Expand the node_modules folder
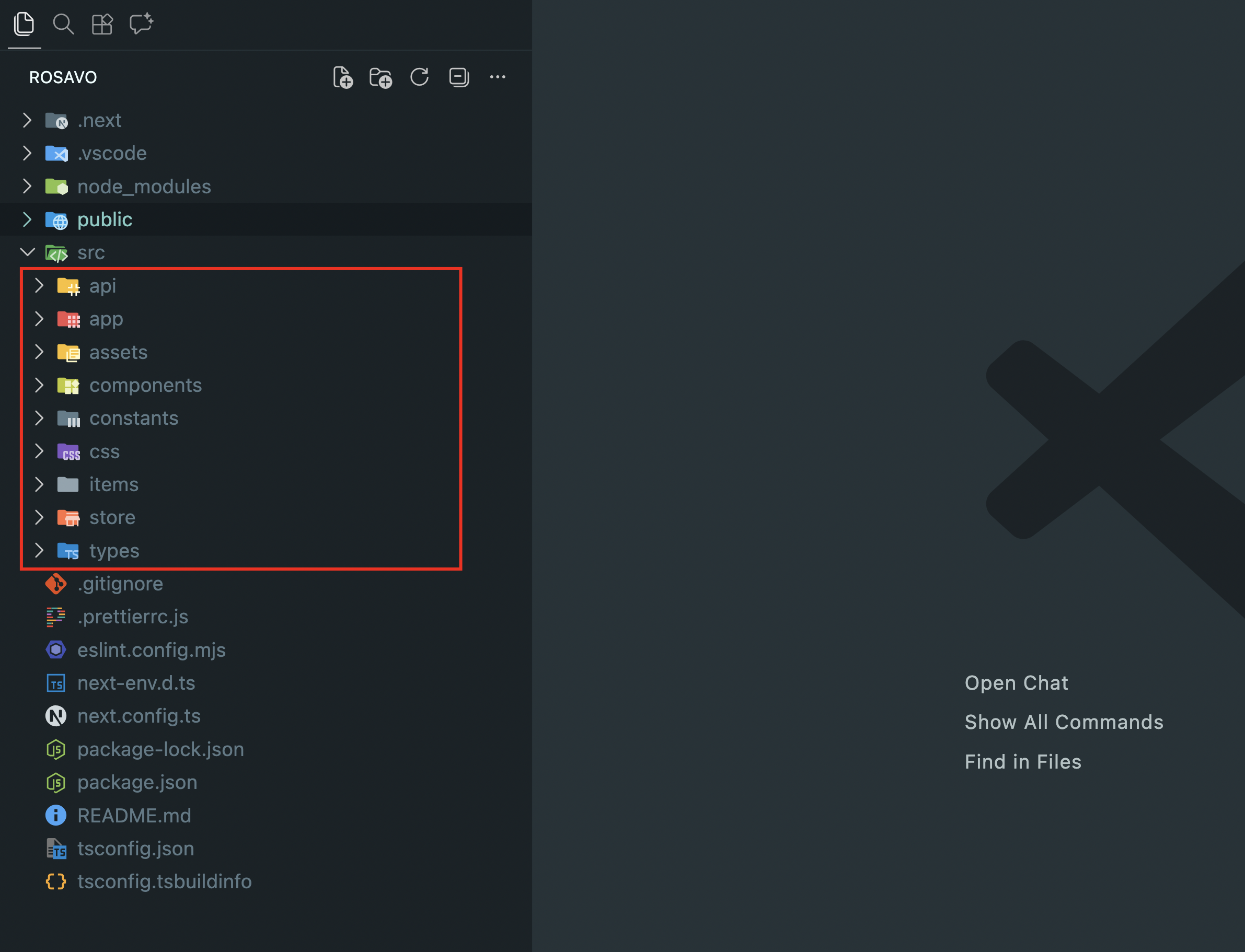Viewport: 1245px width, 952px height. (x=27, y=187)
